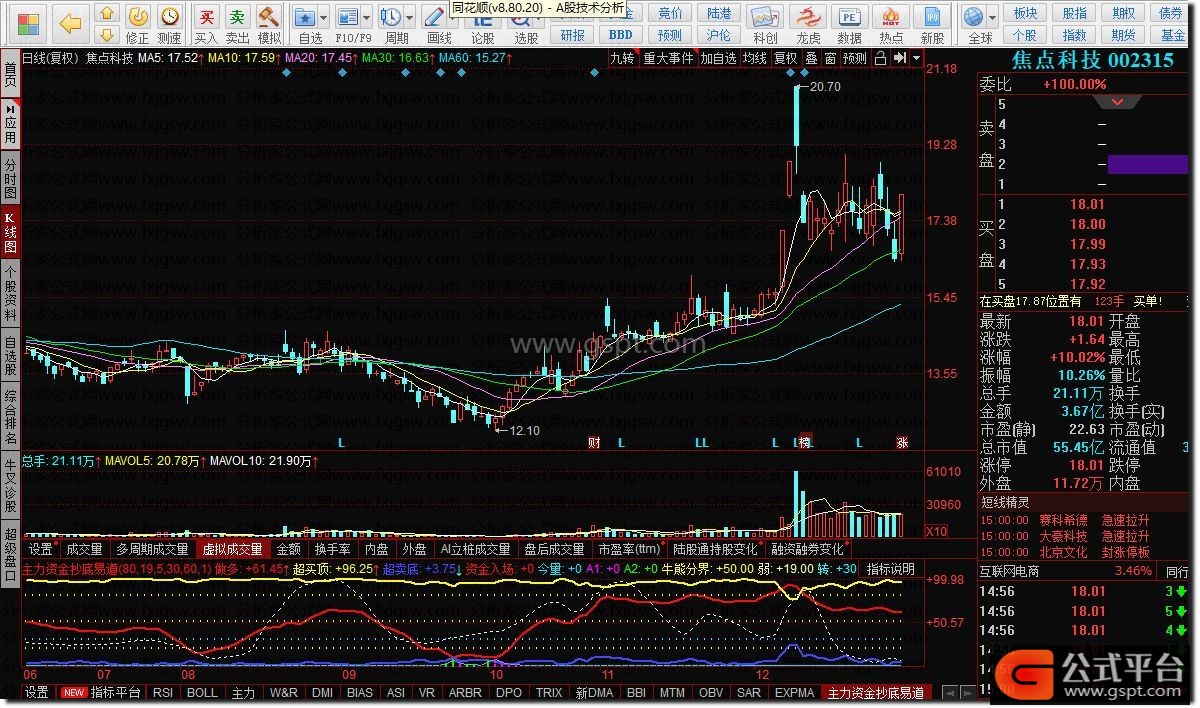Screen dimensions: 1200x708
Task: Open the F10/F9 info icon
Action: coord(347,17)
